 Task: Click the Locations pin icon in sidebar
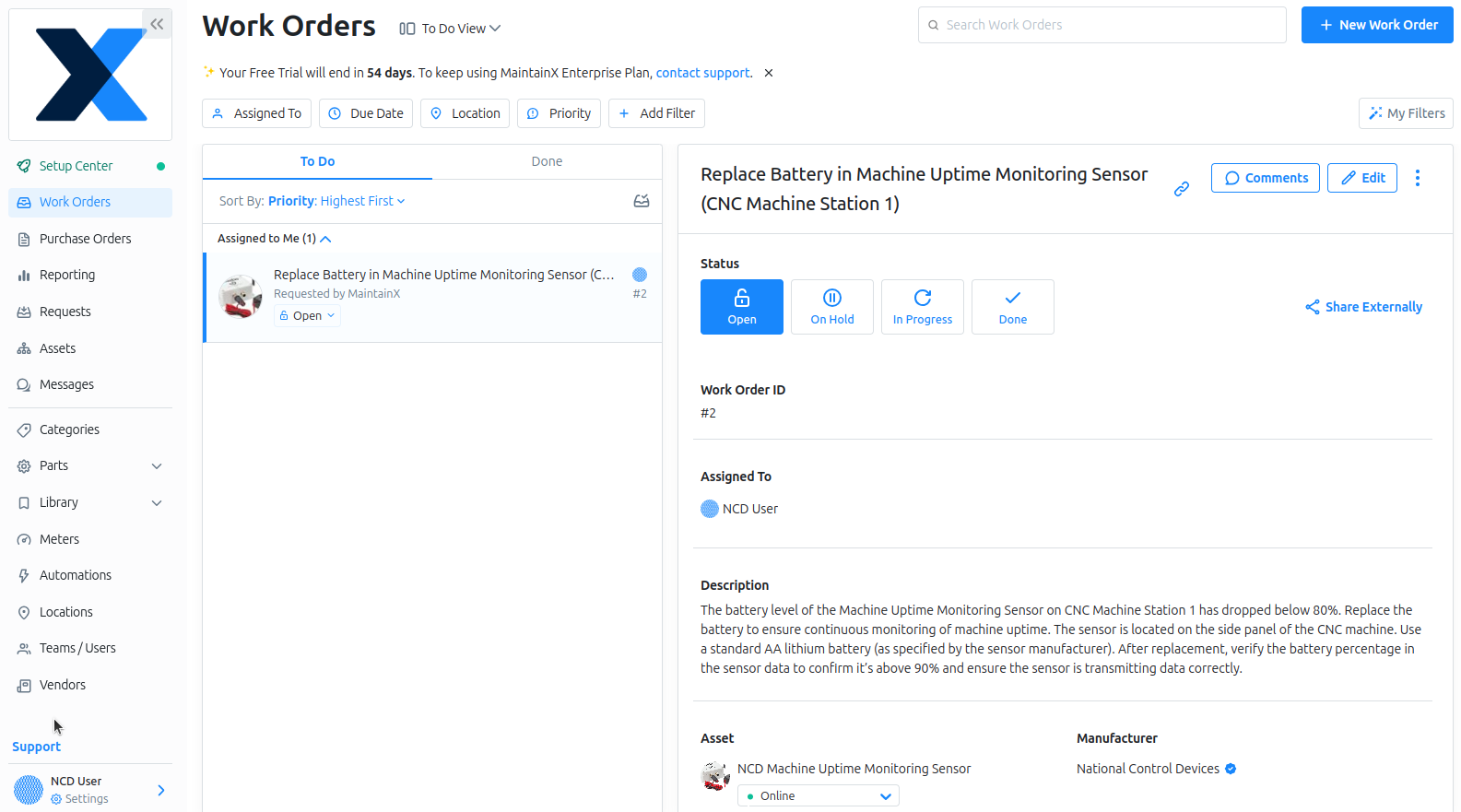tap(24, 612)
